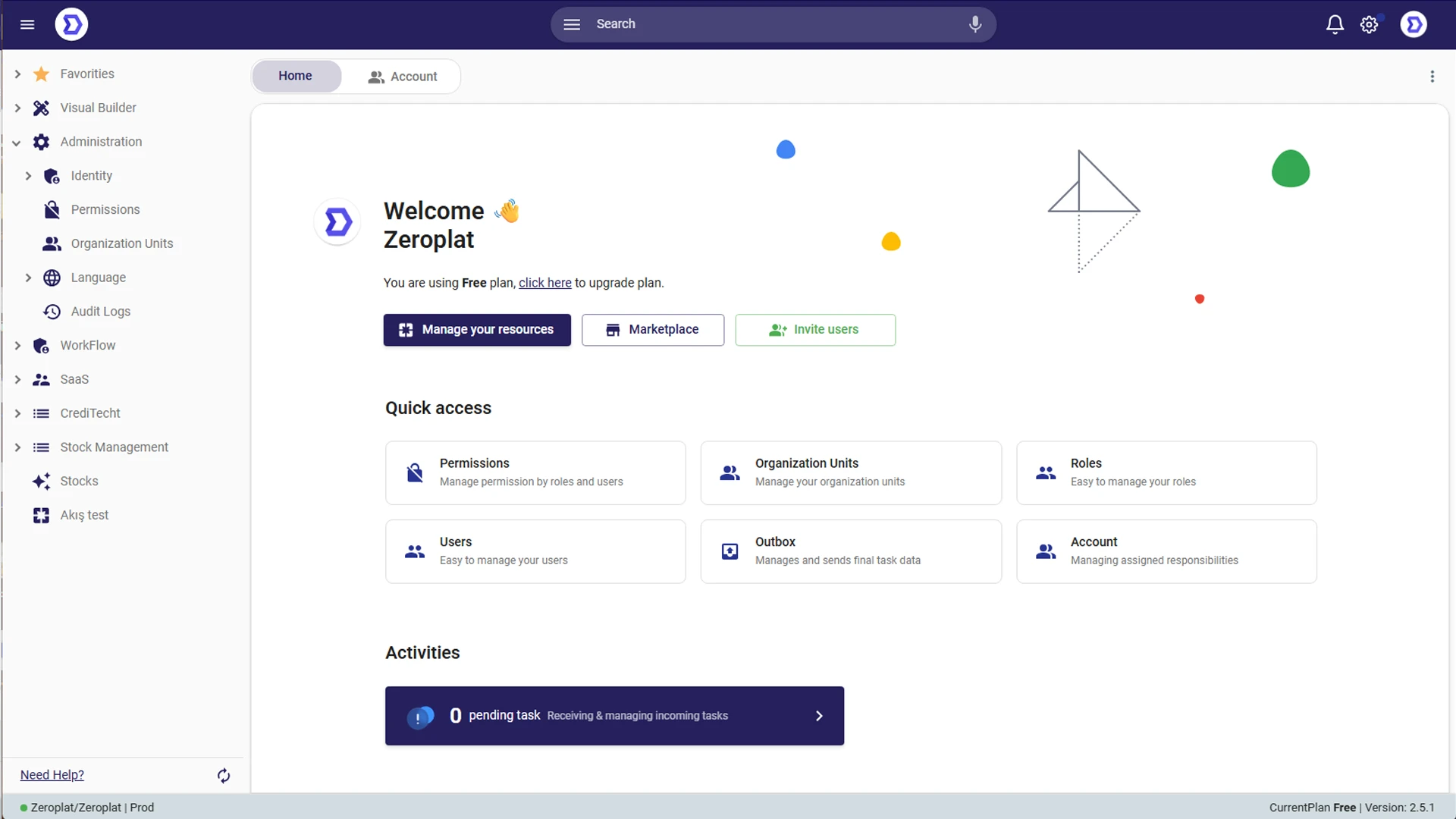Switch to the Account tab

[x=403, y=77]
